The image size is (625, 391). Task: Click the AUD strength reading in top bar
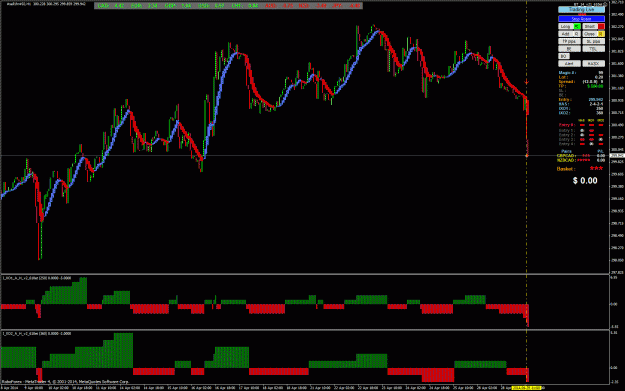tap(279, 6)
